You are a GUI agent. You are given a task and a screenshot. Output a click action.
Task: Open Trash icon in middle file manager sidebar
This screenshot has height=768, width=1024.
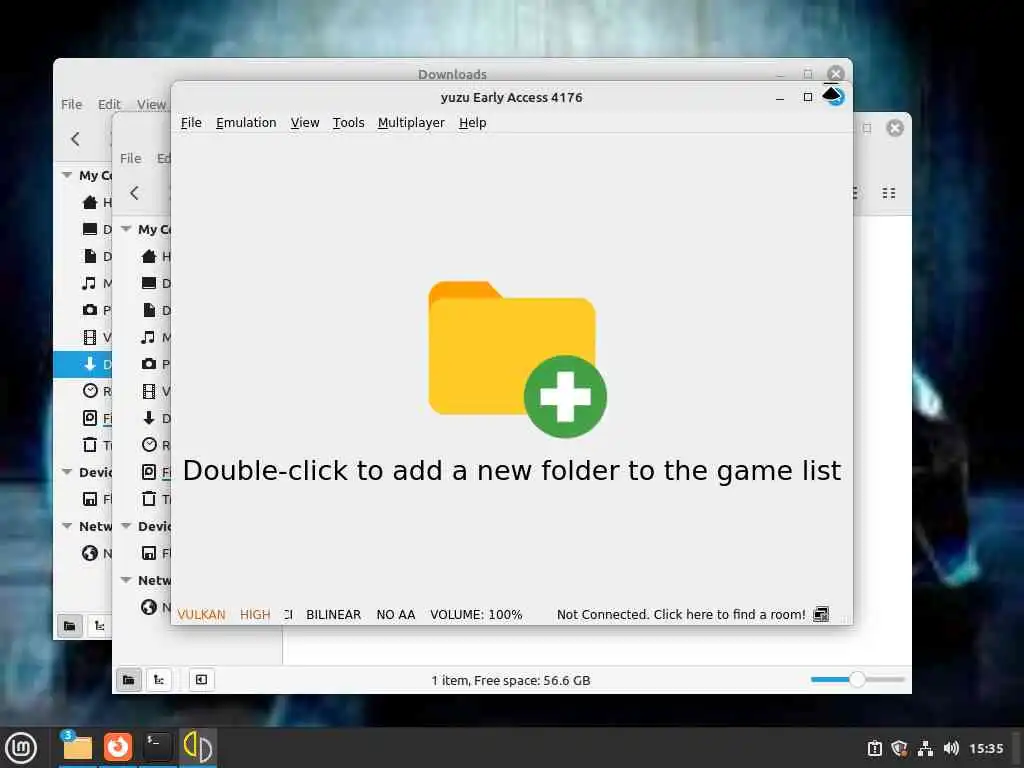click(149, 499)
